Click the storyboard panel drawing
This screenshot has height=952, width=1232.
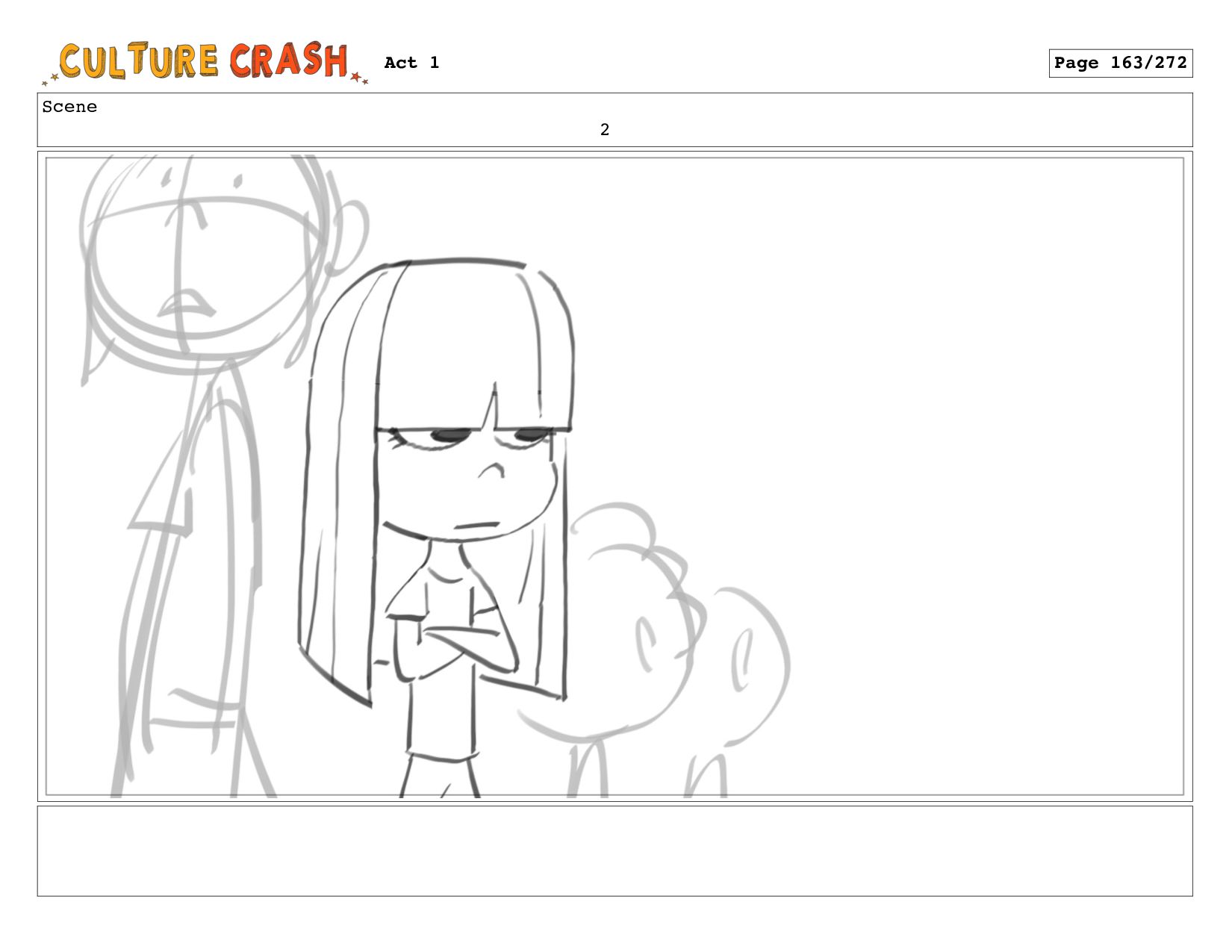615,476
